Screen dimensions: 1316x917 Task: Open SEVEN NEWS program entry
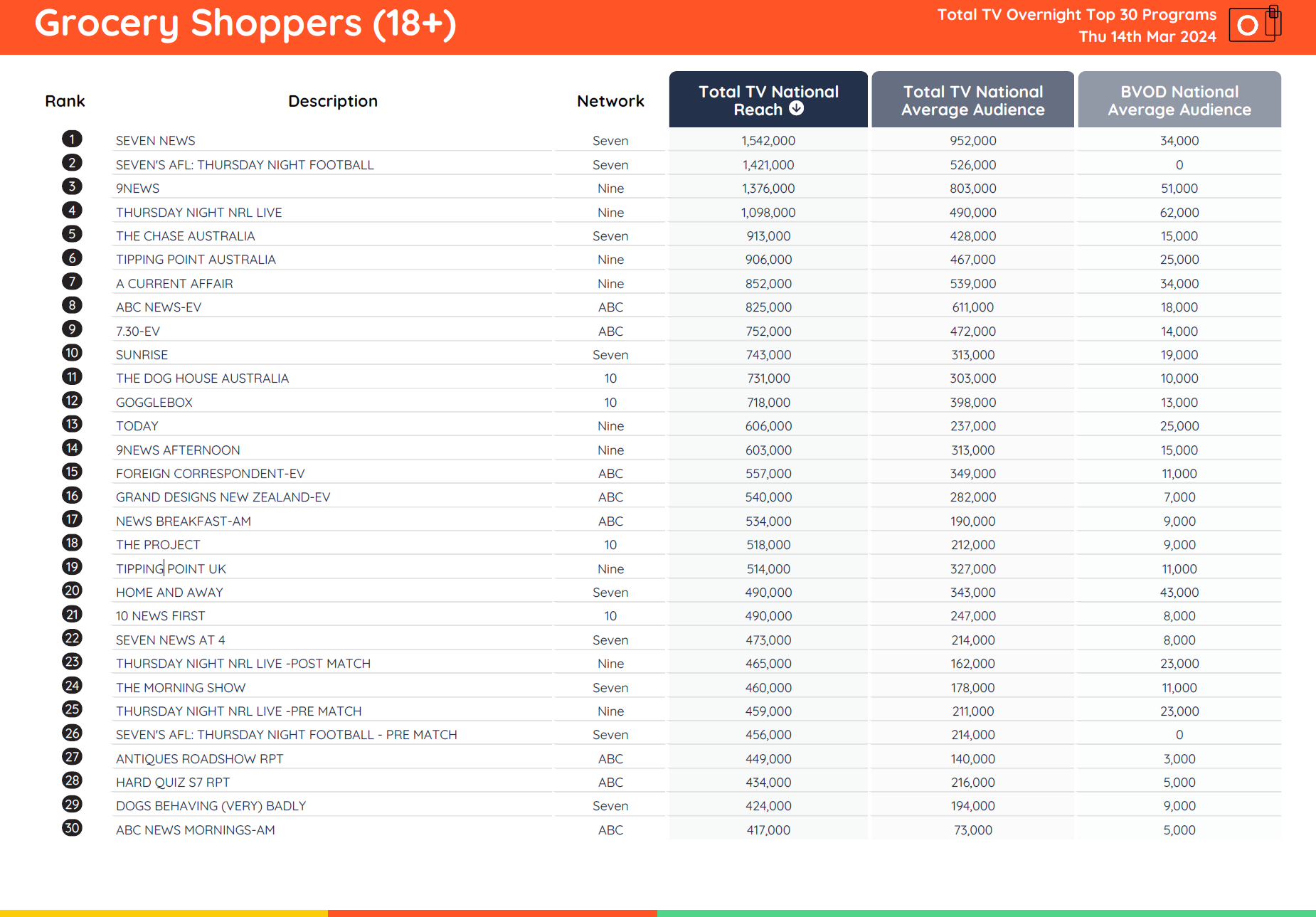pyautogui.click(x=156, y=141)
